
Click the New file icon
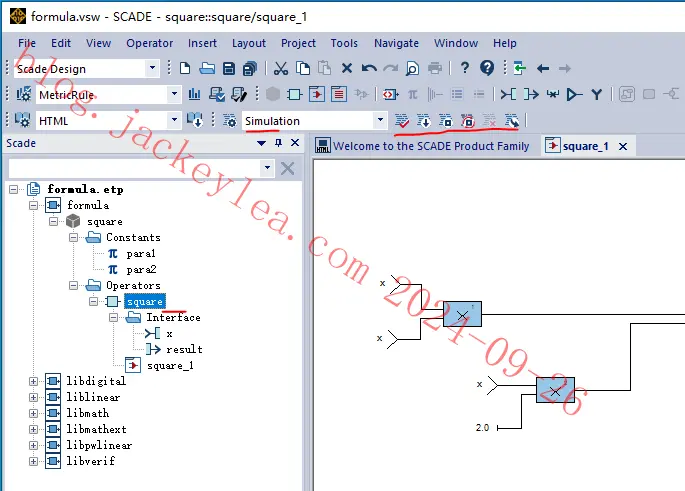click(185, 69)
